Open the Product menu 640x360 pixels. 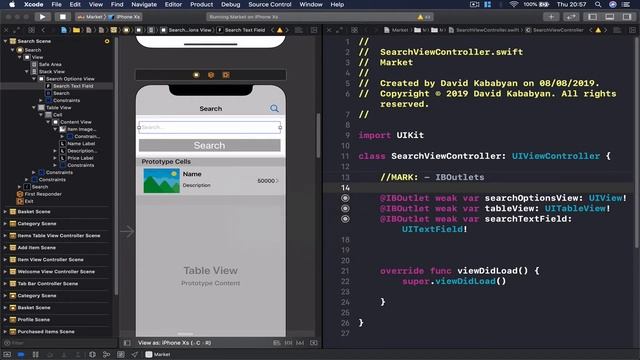[201, 4]
